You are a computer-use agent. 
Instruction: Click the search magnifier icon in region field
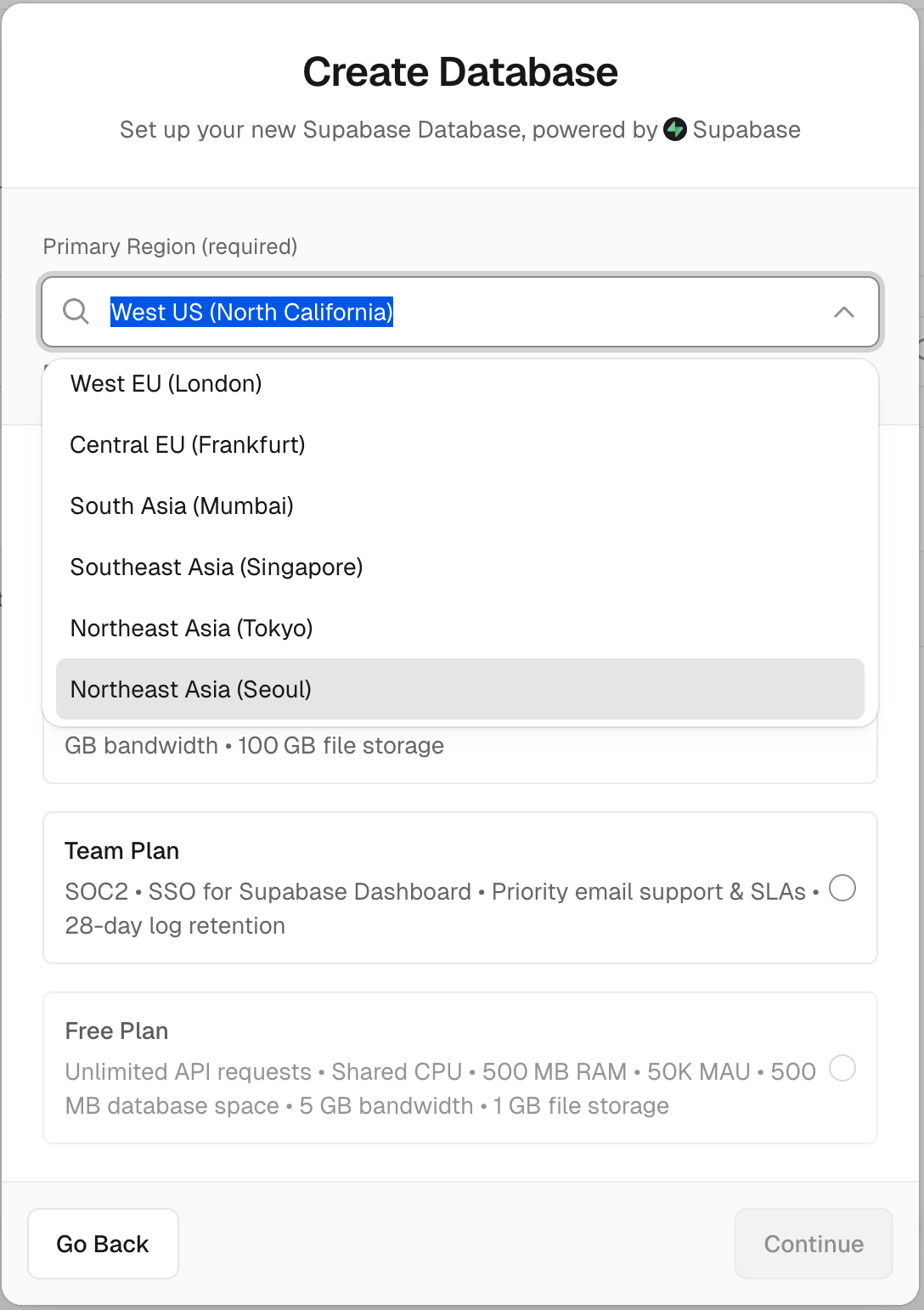pyautogui.click(x=76, y=312)
